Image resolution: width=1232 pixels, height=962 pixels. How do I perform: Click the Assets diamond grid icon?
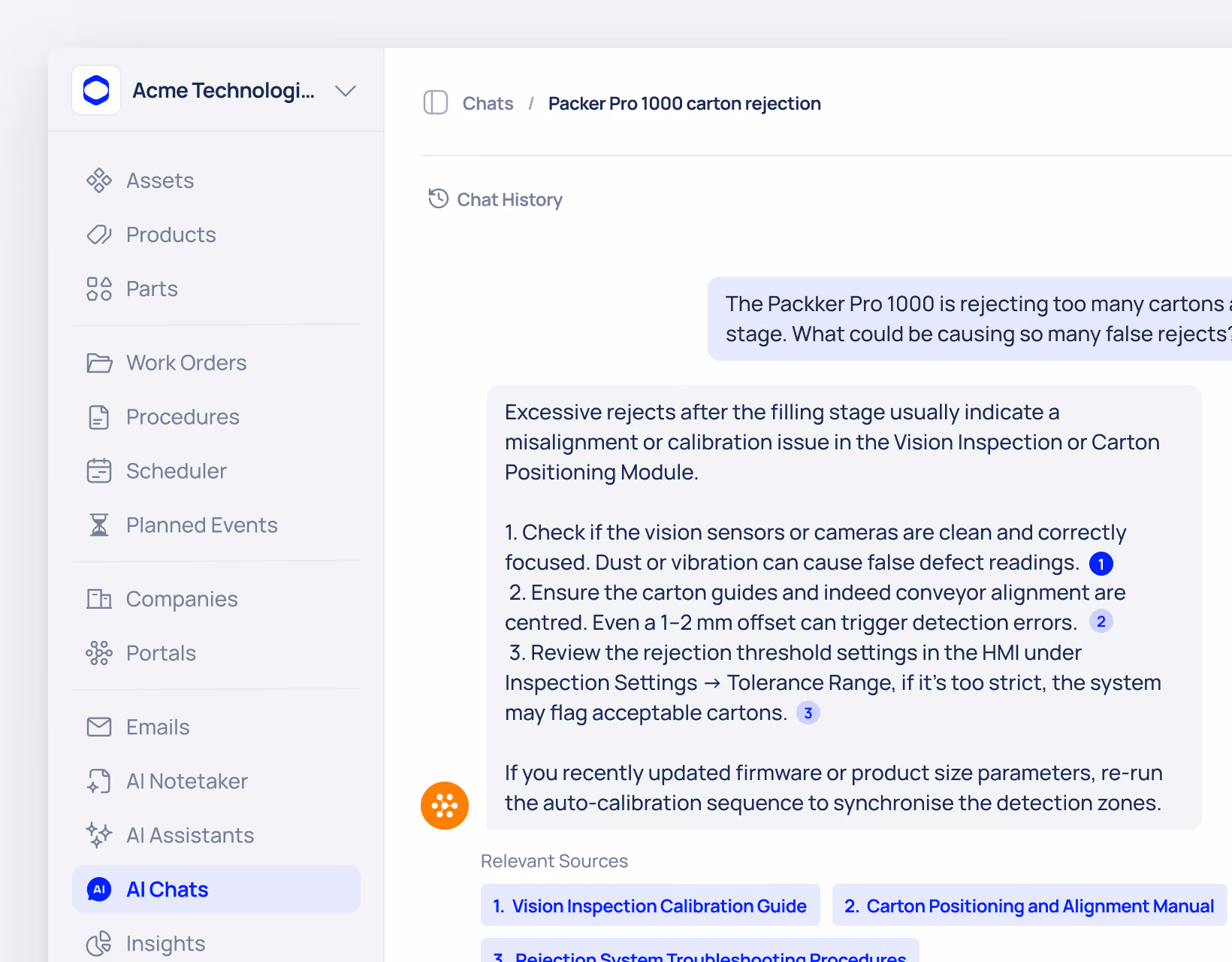99,180
